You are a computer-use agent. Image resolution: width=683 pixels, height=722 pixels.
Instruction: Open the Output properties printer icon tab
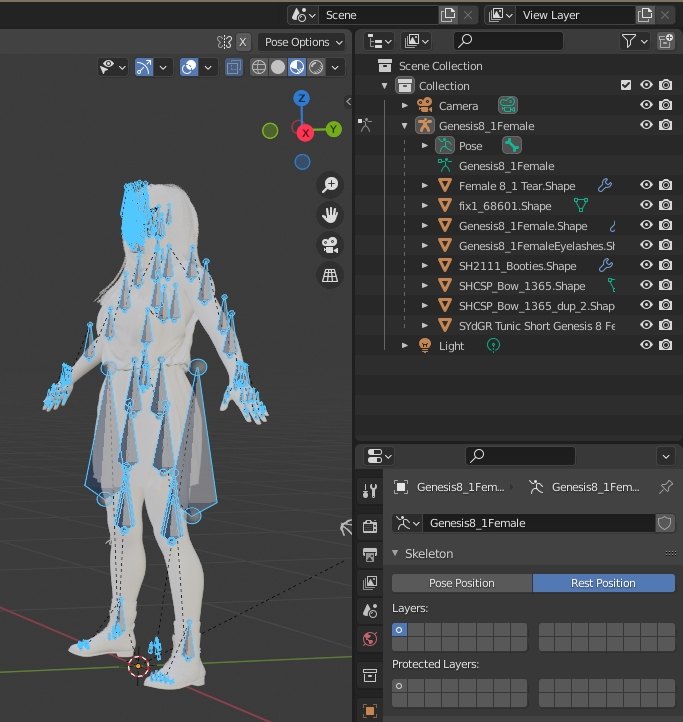[370, 555]
